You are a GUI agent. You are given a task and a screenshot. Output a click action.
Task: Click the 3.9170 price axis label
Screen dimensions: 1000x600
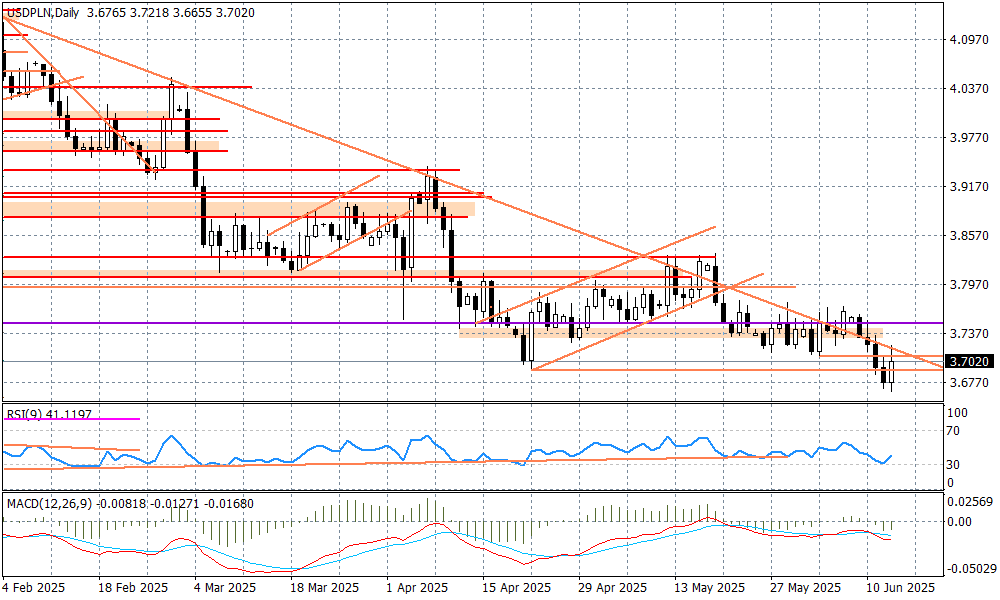point(969,187)
